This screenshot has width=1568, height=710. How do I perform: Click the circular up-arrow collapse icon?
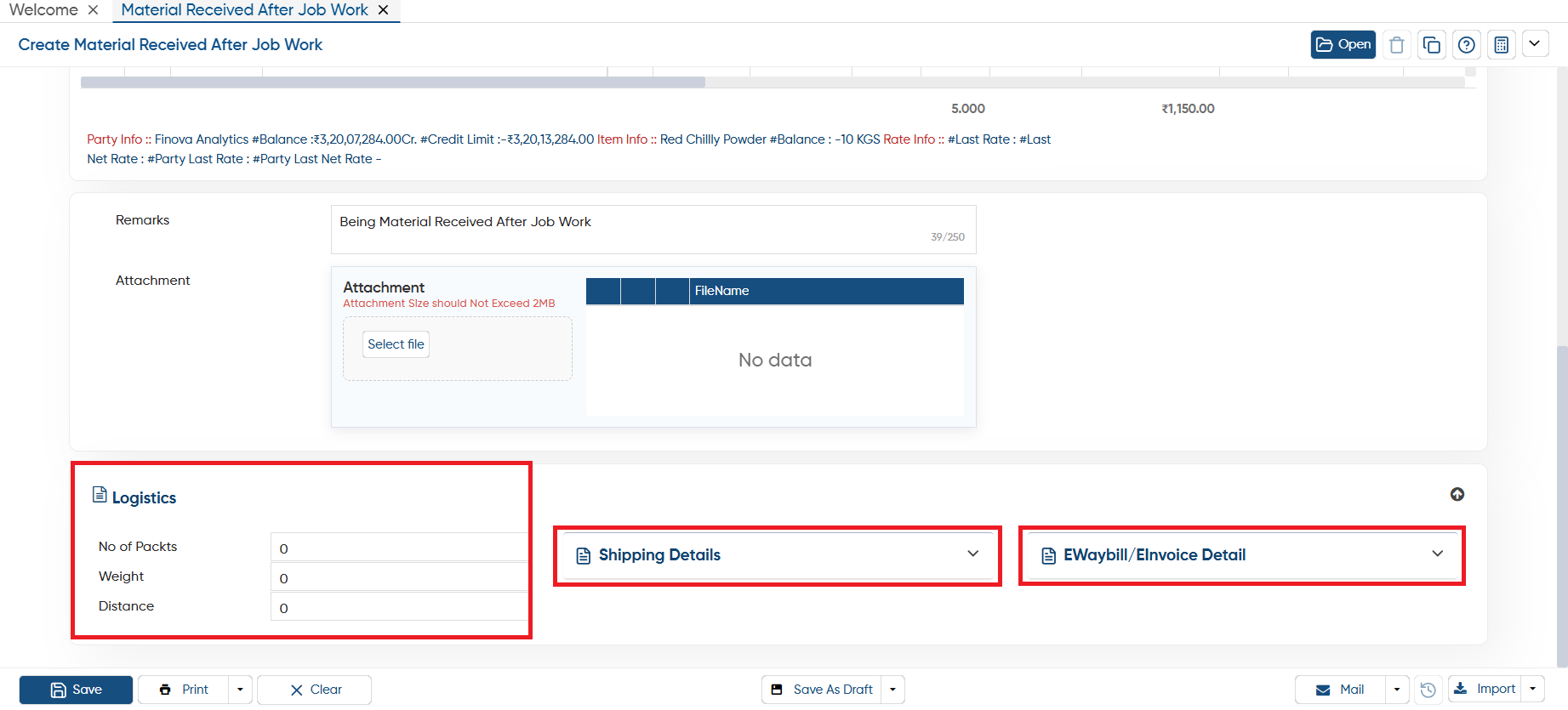[x=1457, y=494]
